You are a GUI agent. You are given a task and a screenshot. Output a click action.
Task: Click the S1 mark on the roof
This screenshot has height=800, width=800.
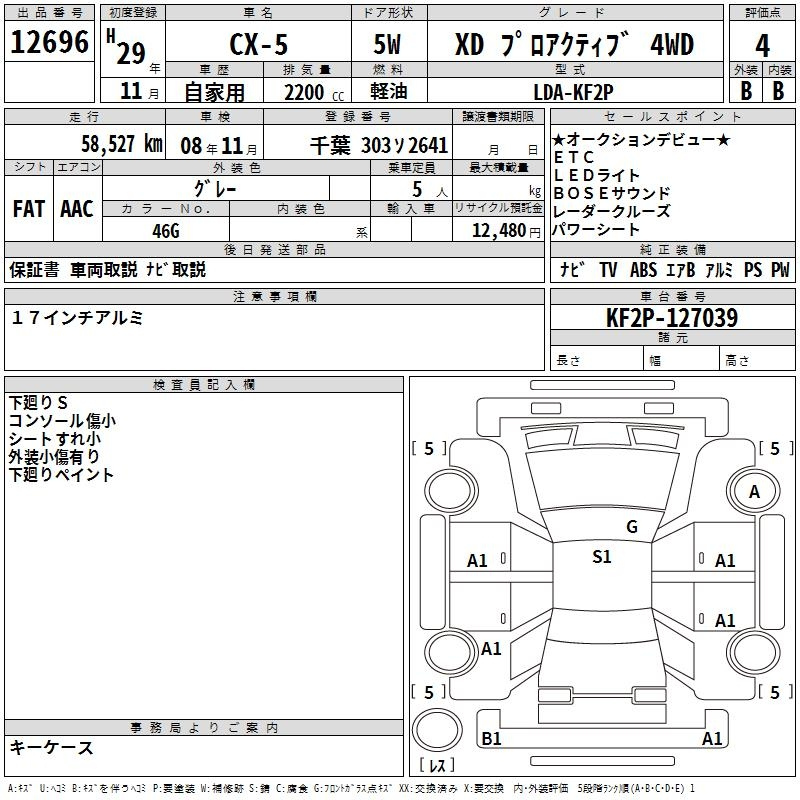coord(602,557)
